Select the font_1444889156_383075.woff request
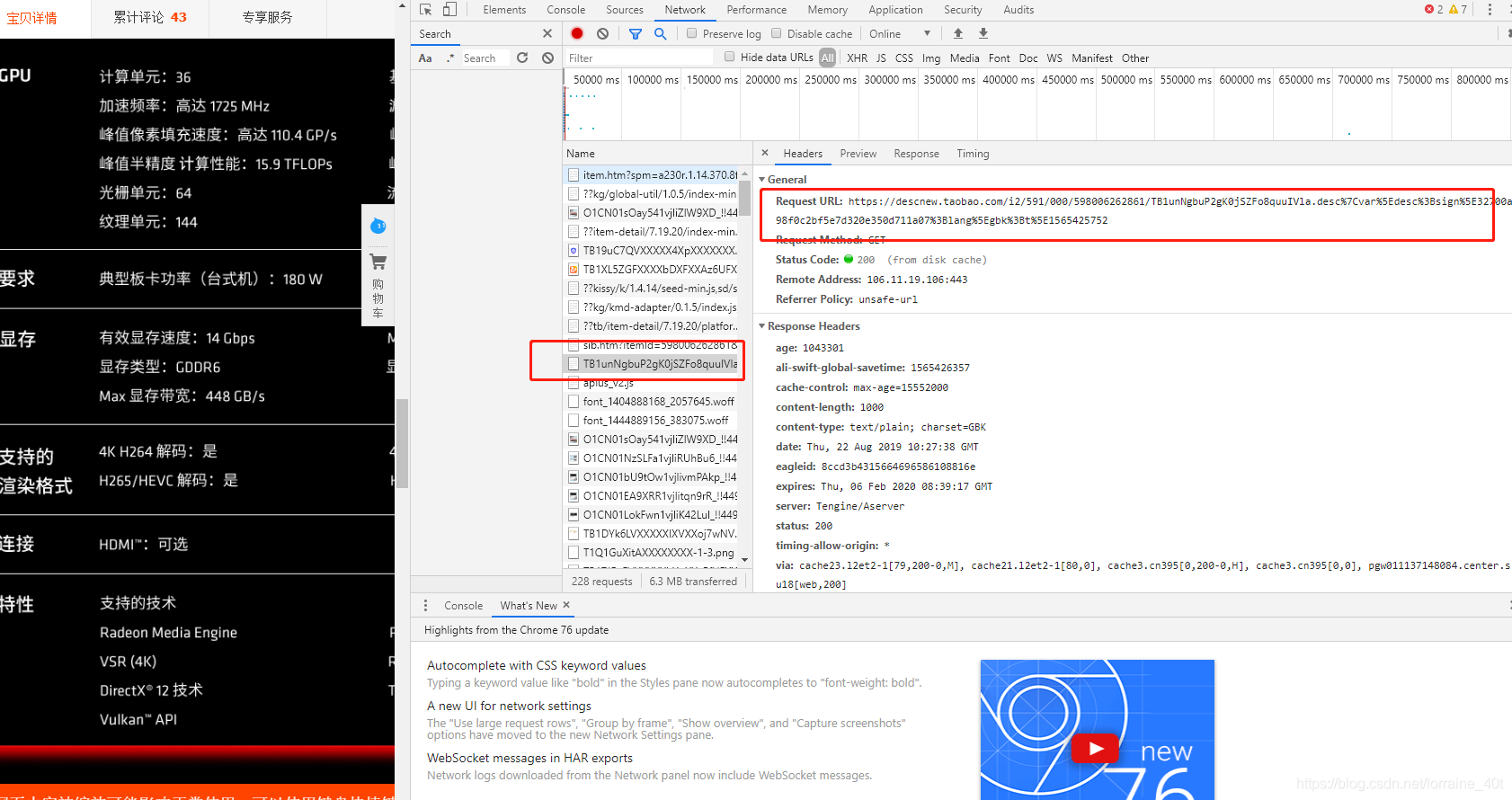The image size is (1512, 800). coord(651,420)
